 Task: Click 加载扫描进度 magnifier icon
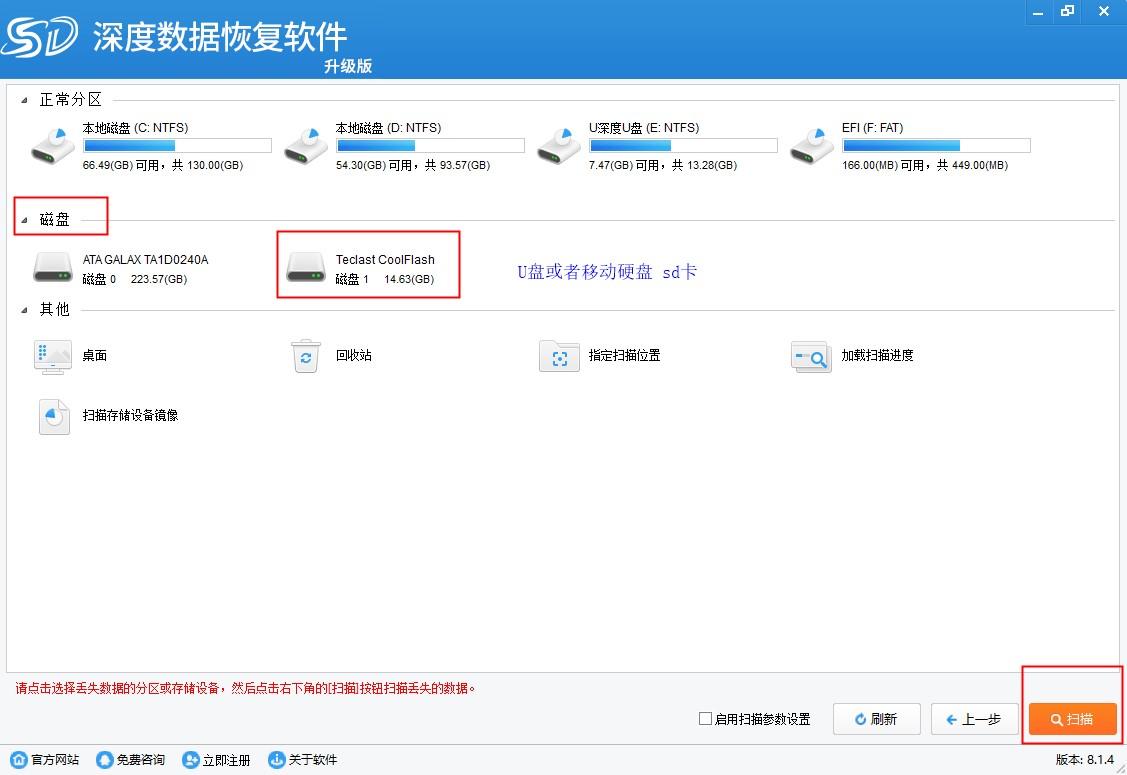pyautogui.click(x=811, y=357)
